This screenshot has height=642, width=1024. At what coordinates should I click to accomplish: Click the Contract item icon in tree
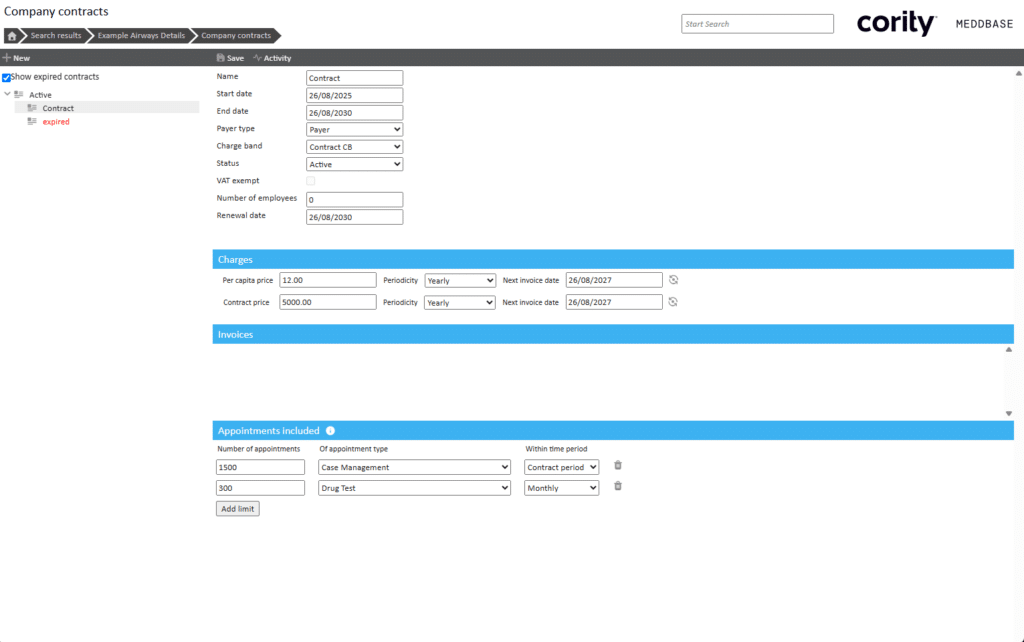pos(32,108)
